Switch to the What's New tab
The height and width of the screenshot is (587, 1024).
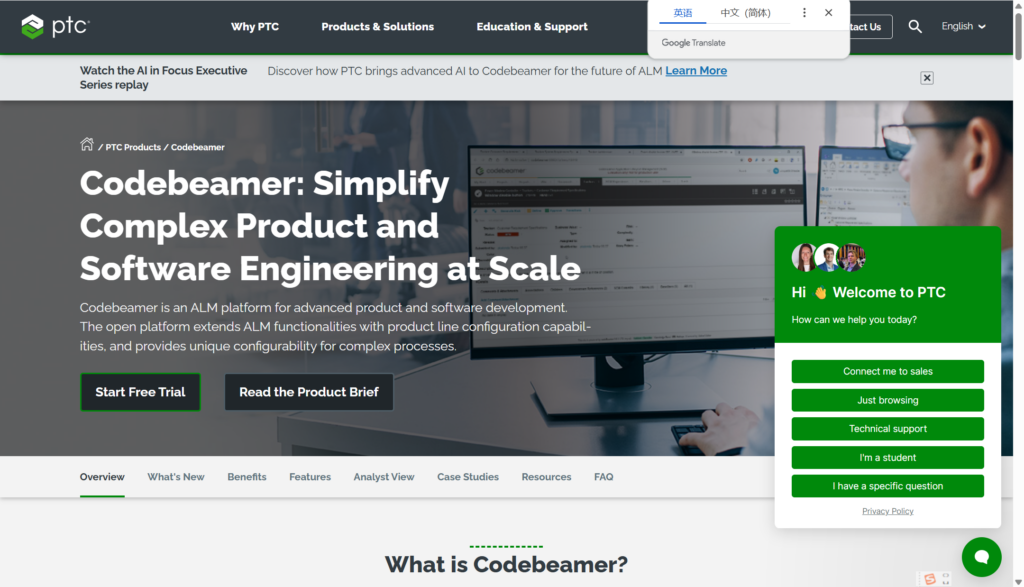[176, 477]
